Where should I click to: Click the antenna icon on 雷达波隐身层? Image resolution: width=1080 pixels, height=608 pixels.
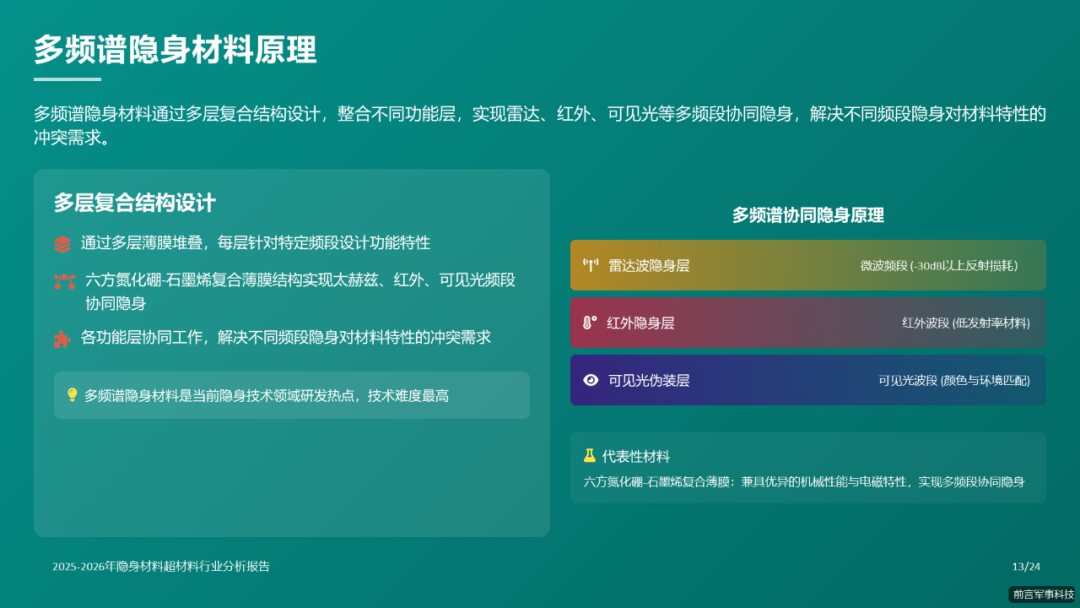pos(589,264)
